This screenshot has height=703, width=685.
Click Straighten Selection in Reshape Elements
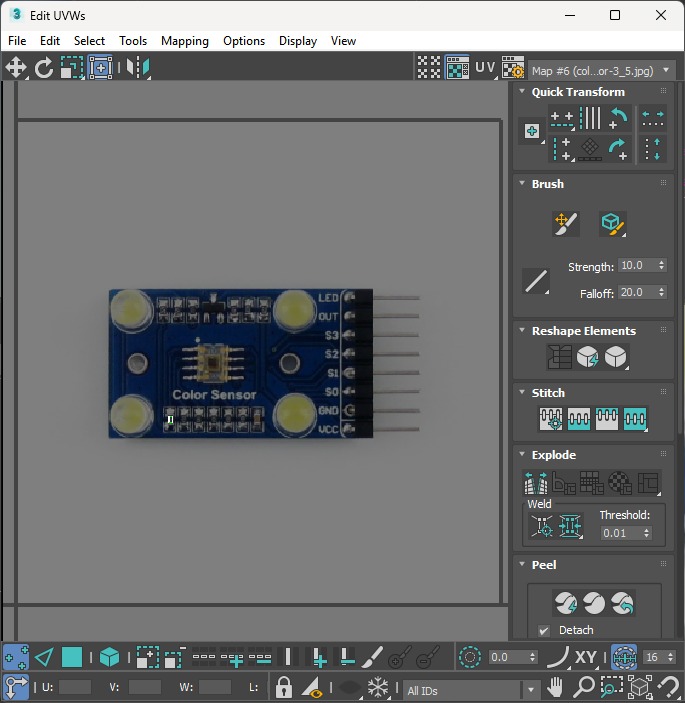coord(559,357)
